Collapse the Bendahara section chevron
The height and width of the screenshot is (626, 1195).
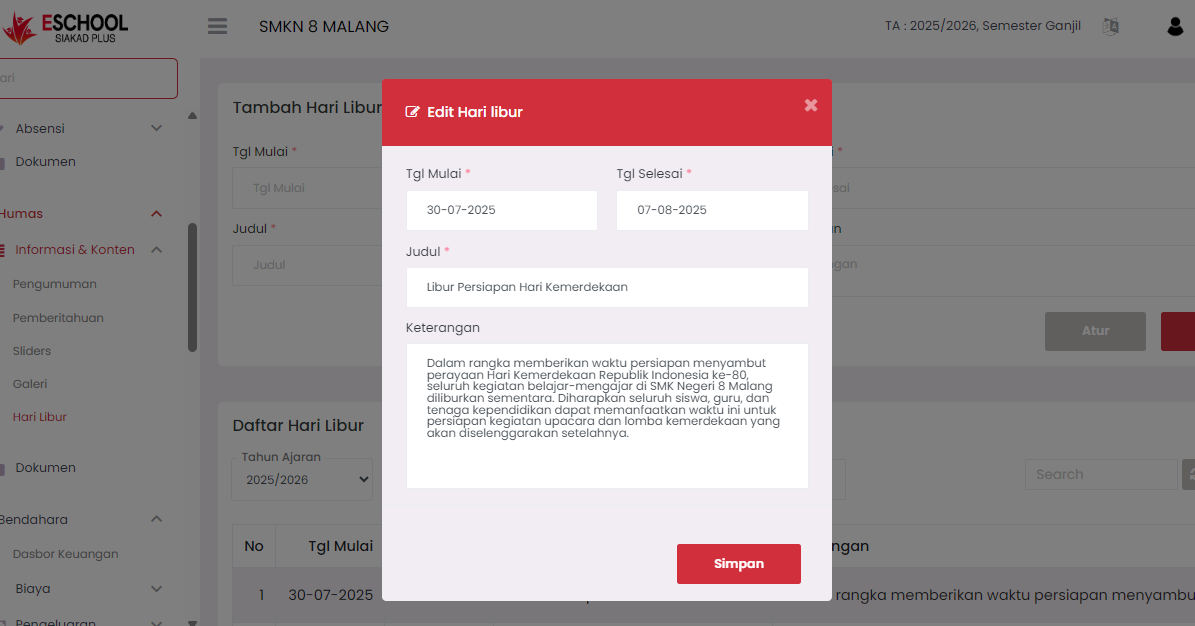pyautogui.click(x=156, y=520)
